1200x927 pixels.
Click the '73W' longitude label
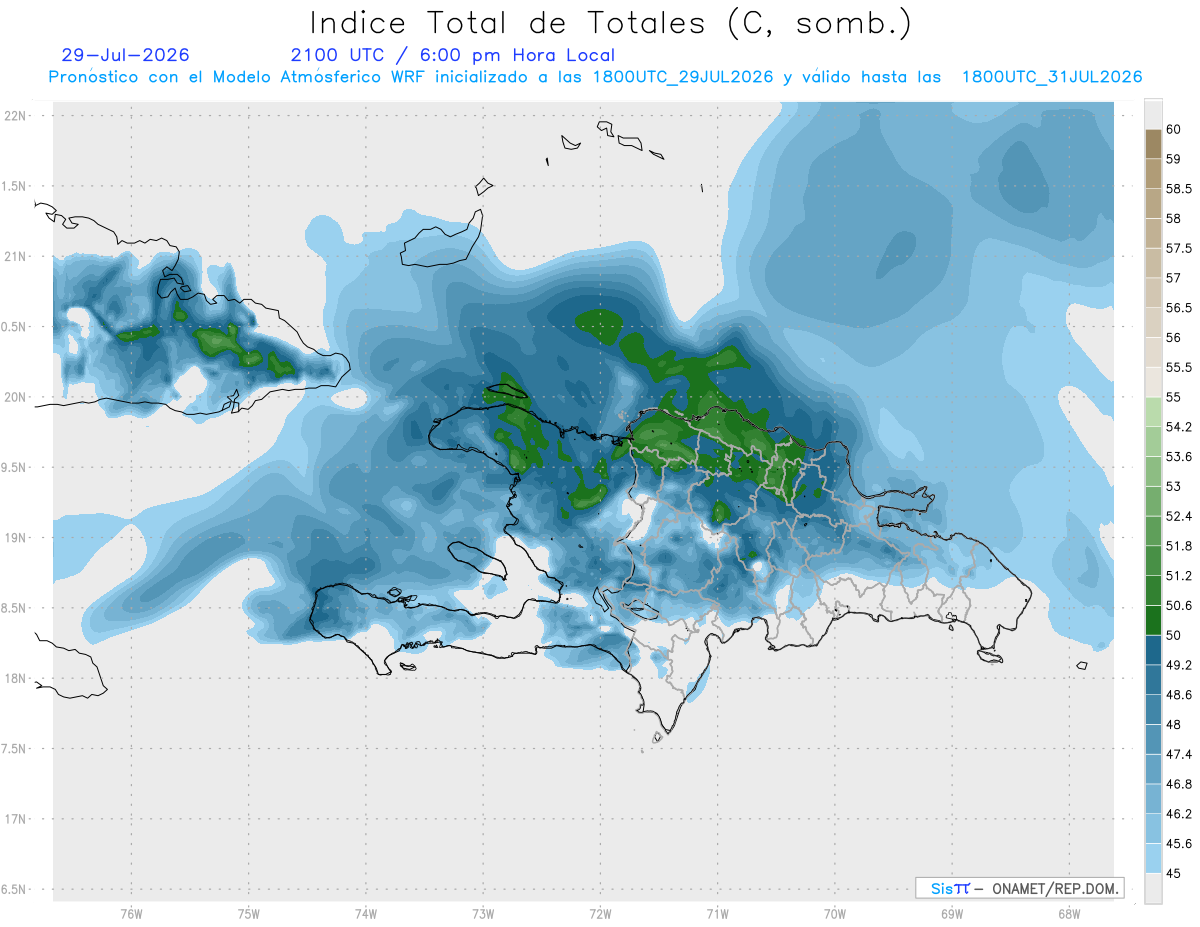pos(483,914)
